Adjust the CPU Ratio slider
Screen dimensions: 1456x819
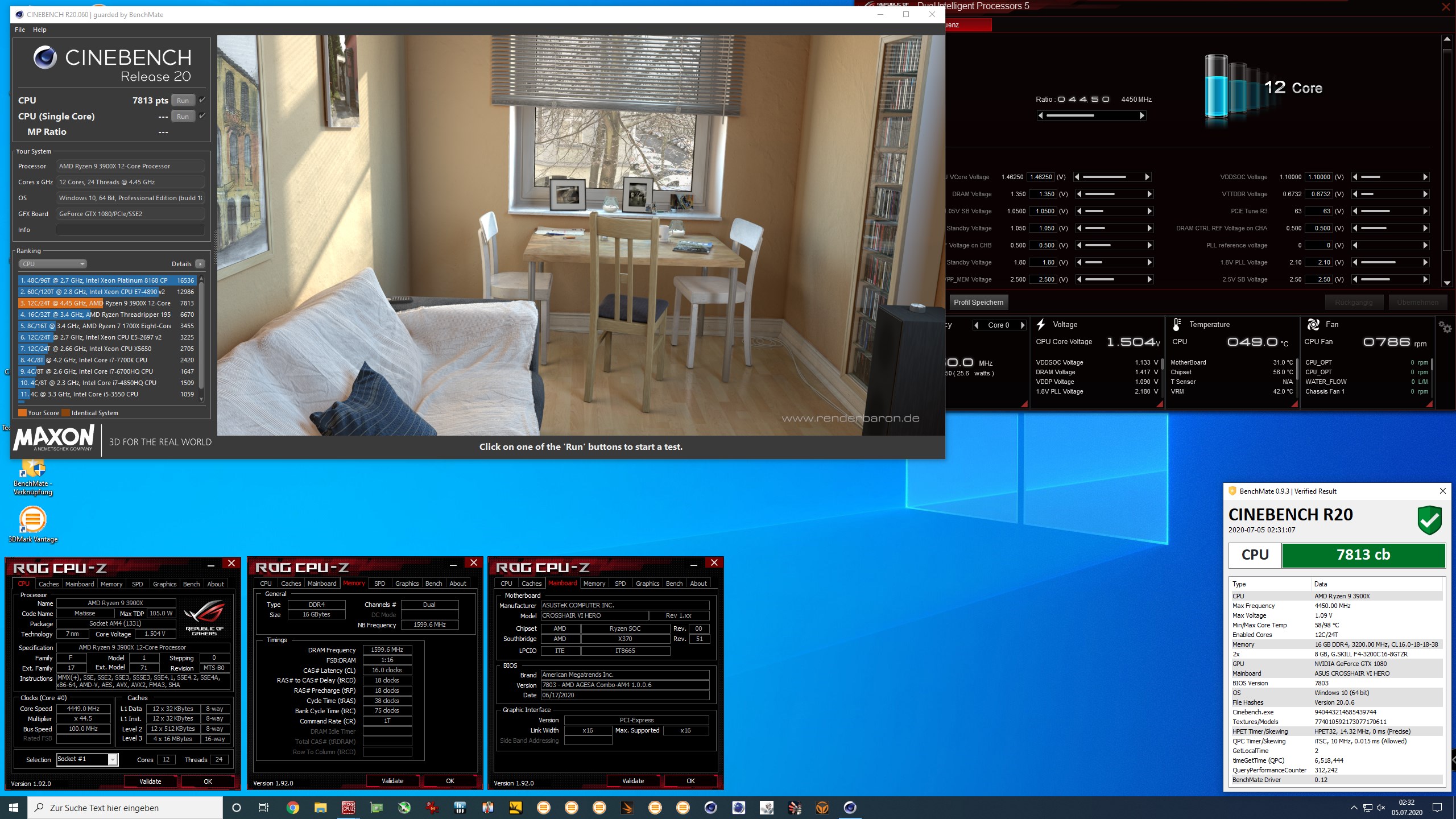pyautogui.click(x=1091, y=116)
